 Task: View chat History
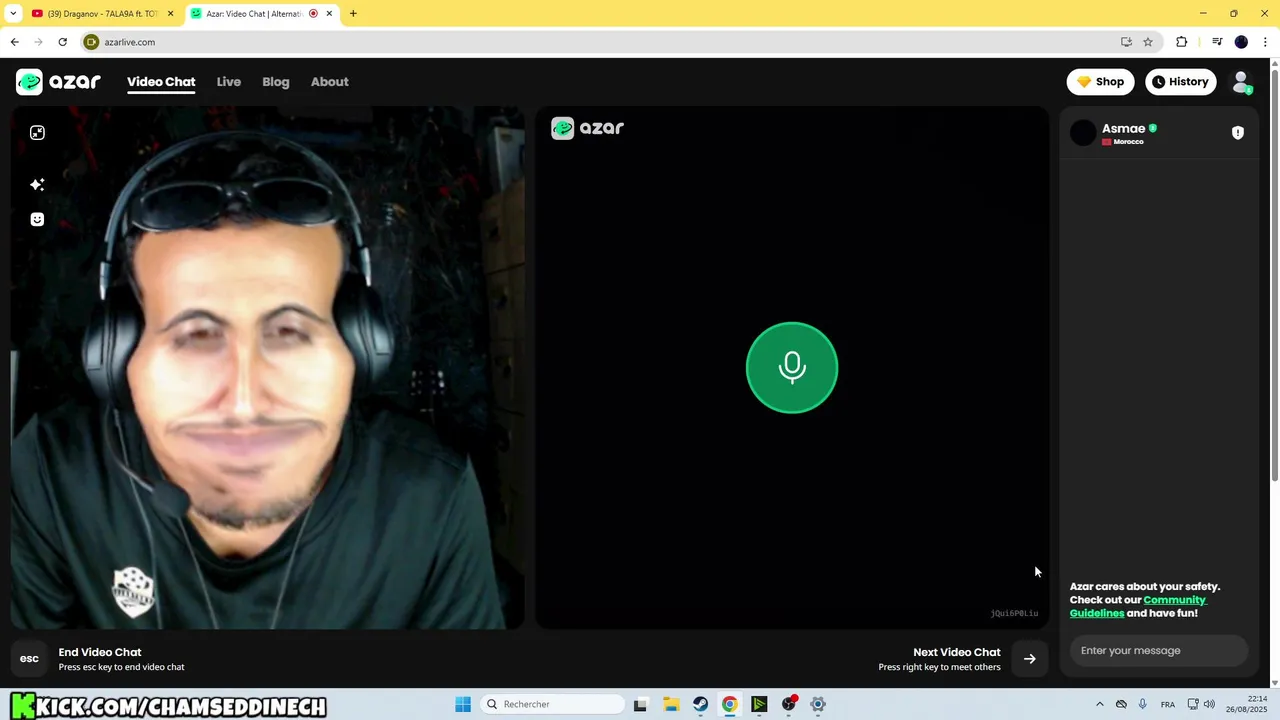click(x=1180, y=82)
